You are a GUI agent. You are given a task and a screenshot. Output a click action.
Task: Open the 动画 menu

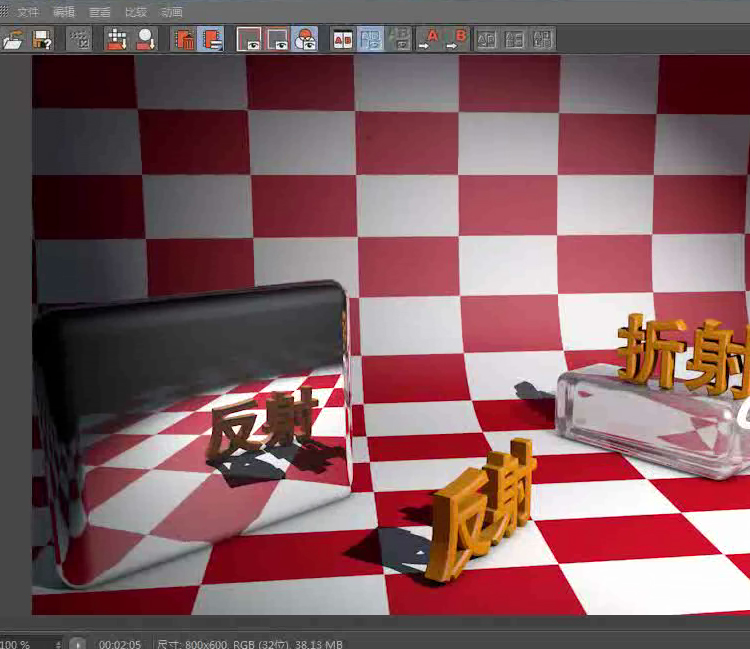(x=172, y=12)
